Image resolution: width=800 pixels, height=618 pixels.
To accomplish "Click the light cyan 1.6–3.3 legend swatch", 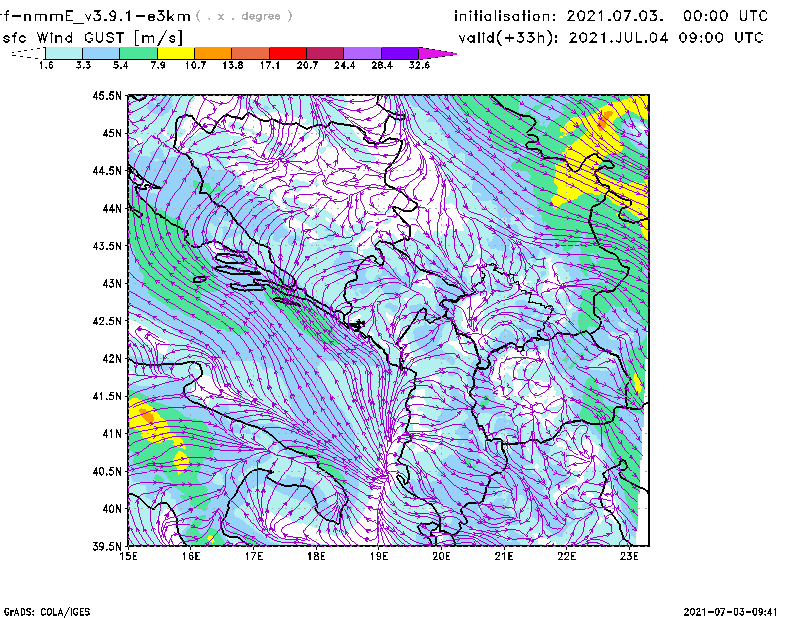I will [x=64, y=53].
